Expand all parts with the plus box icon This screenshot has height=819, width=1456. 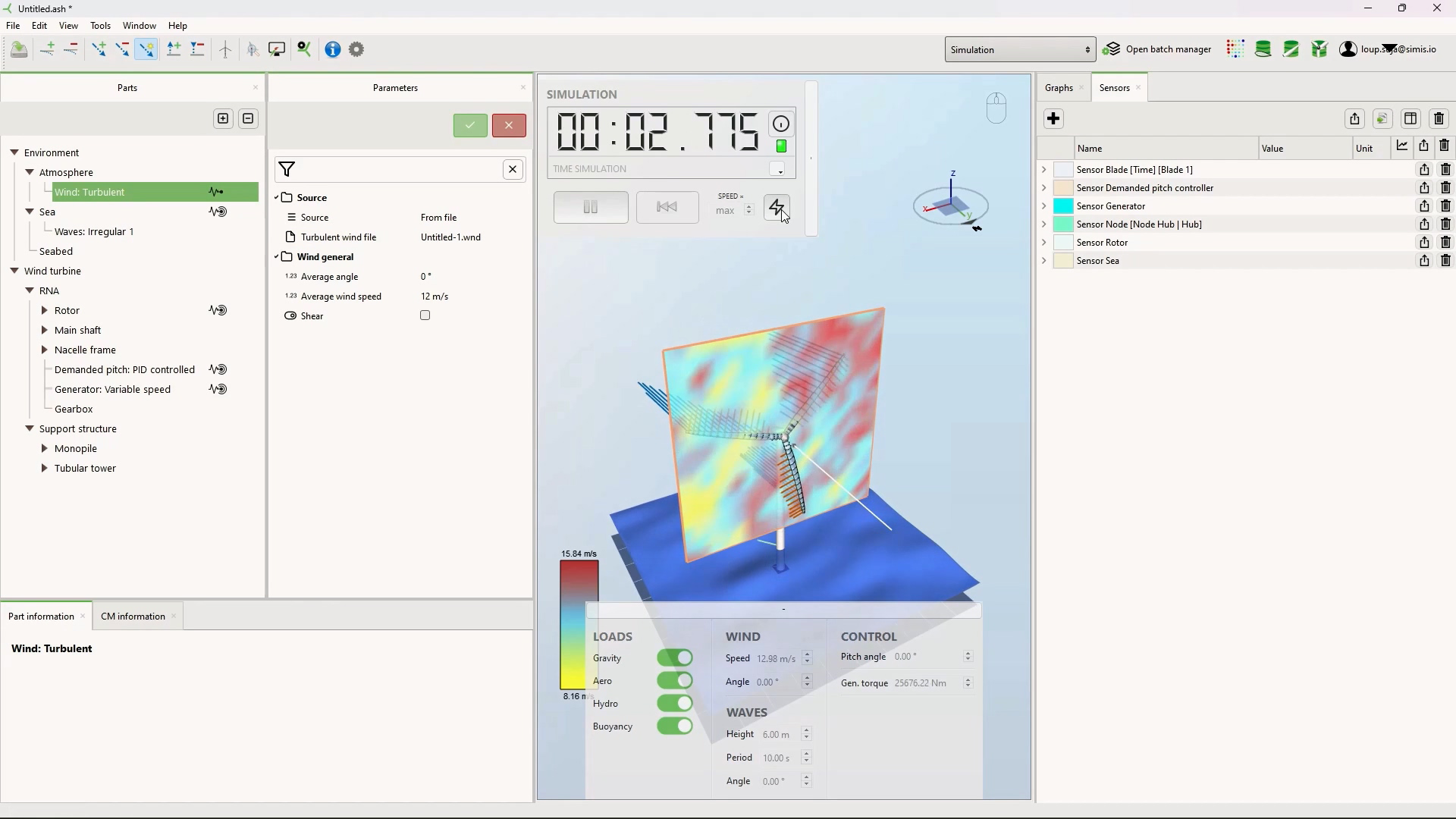pos(223,119)
